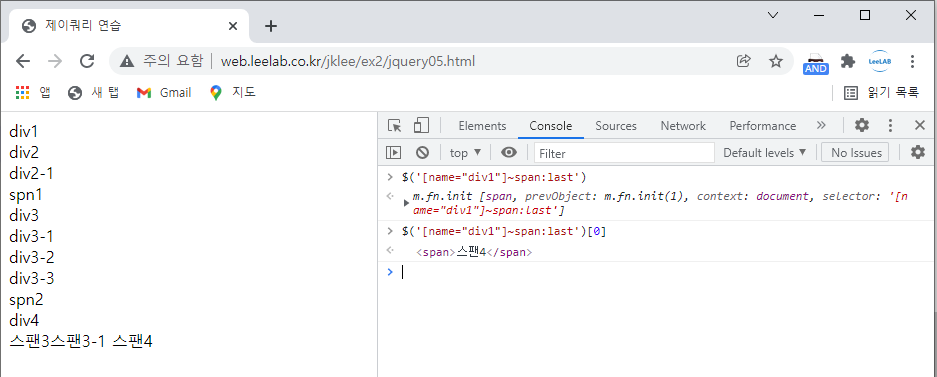Image resolution: width=937 pixels, height=377 pixels.
Task: Show the console sidebar
Action: pyautogui.click(x=393, y=153)
